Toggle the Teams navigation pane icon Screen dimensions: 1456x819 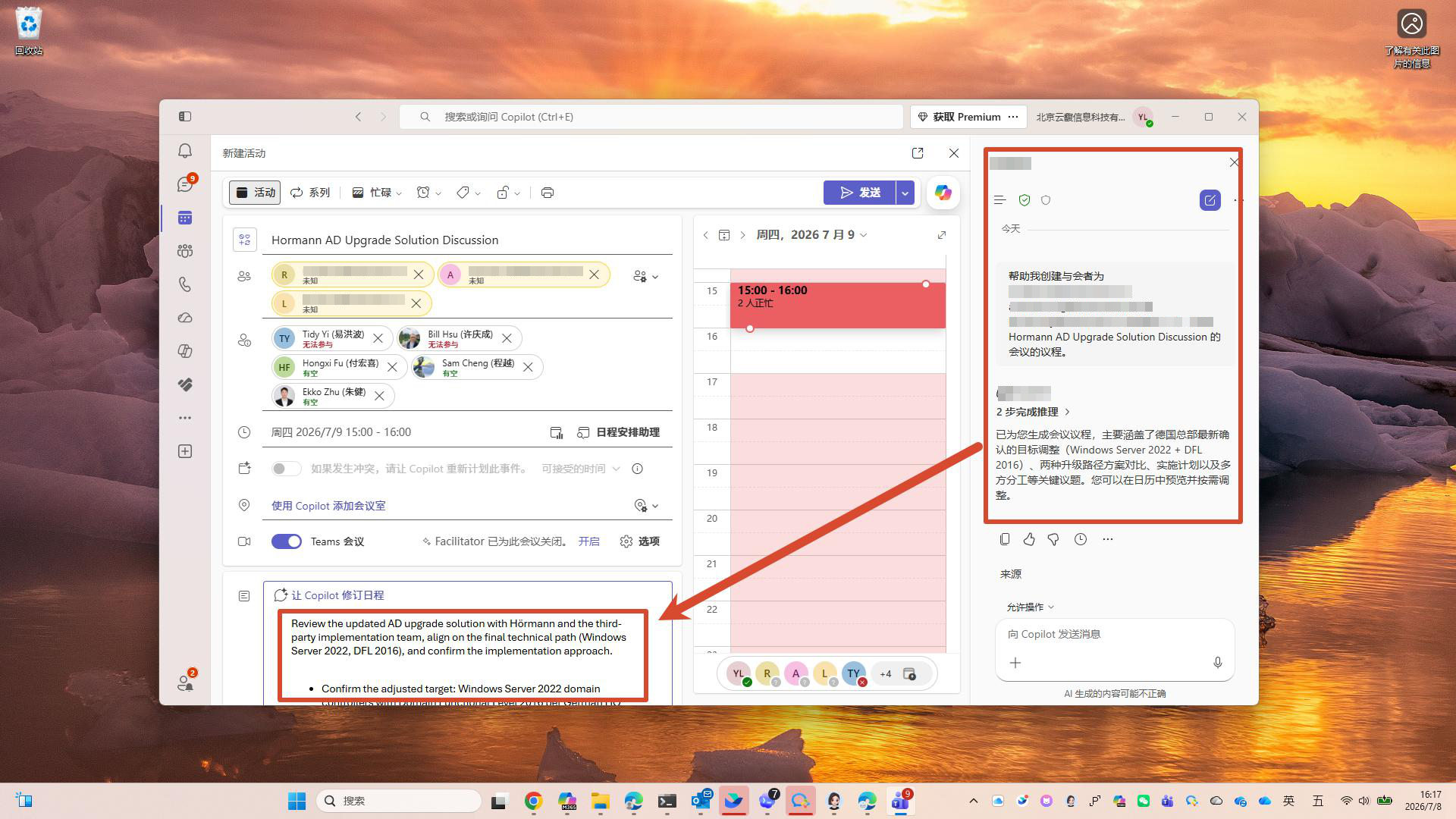point(185,117)
